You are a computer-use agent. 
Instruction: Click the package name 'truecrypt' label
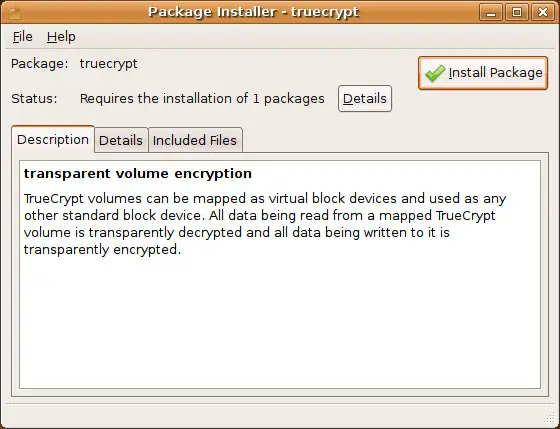(109, 64)
